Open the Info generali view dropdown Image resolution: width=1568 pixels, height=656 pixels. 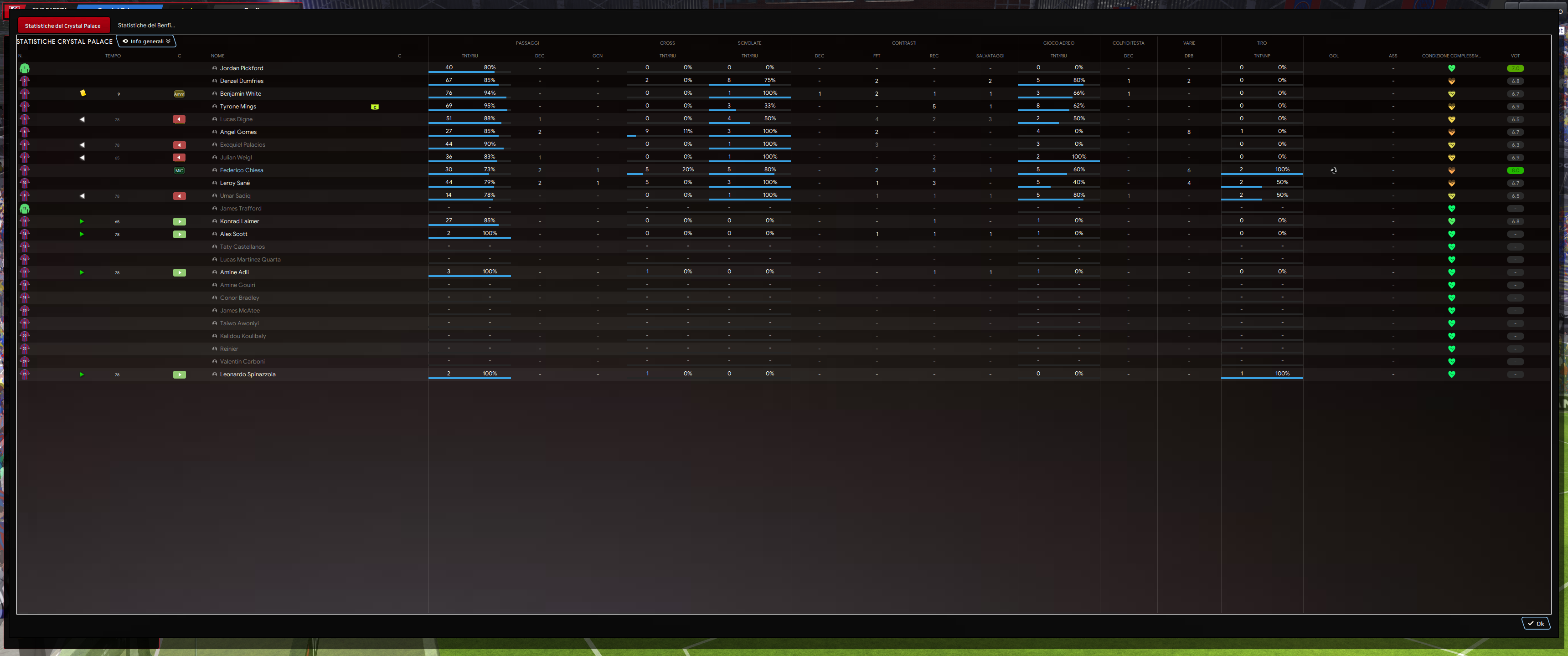point(147,41)
